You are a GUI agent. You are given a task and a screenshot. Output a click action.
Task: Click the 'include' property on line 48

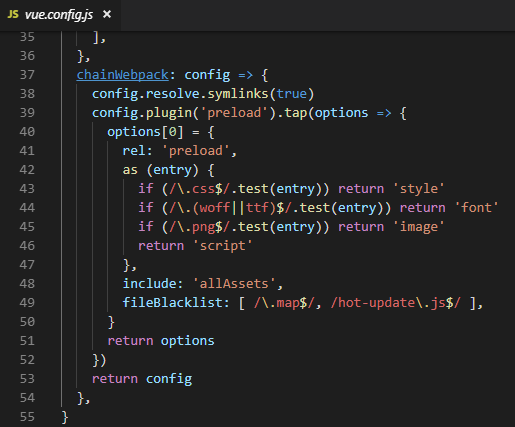[149, 284]
